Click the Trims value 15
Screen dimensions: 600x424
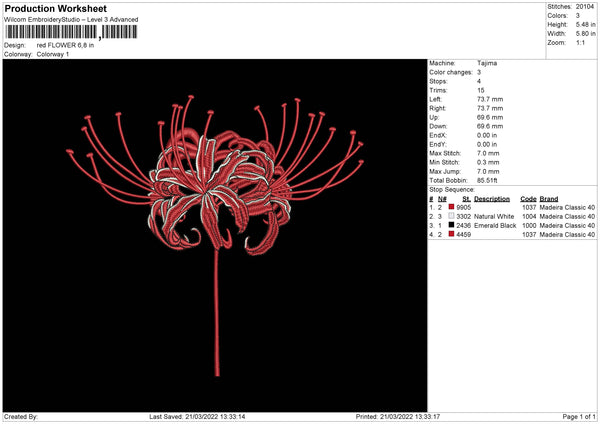(x=481, y=90)
